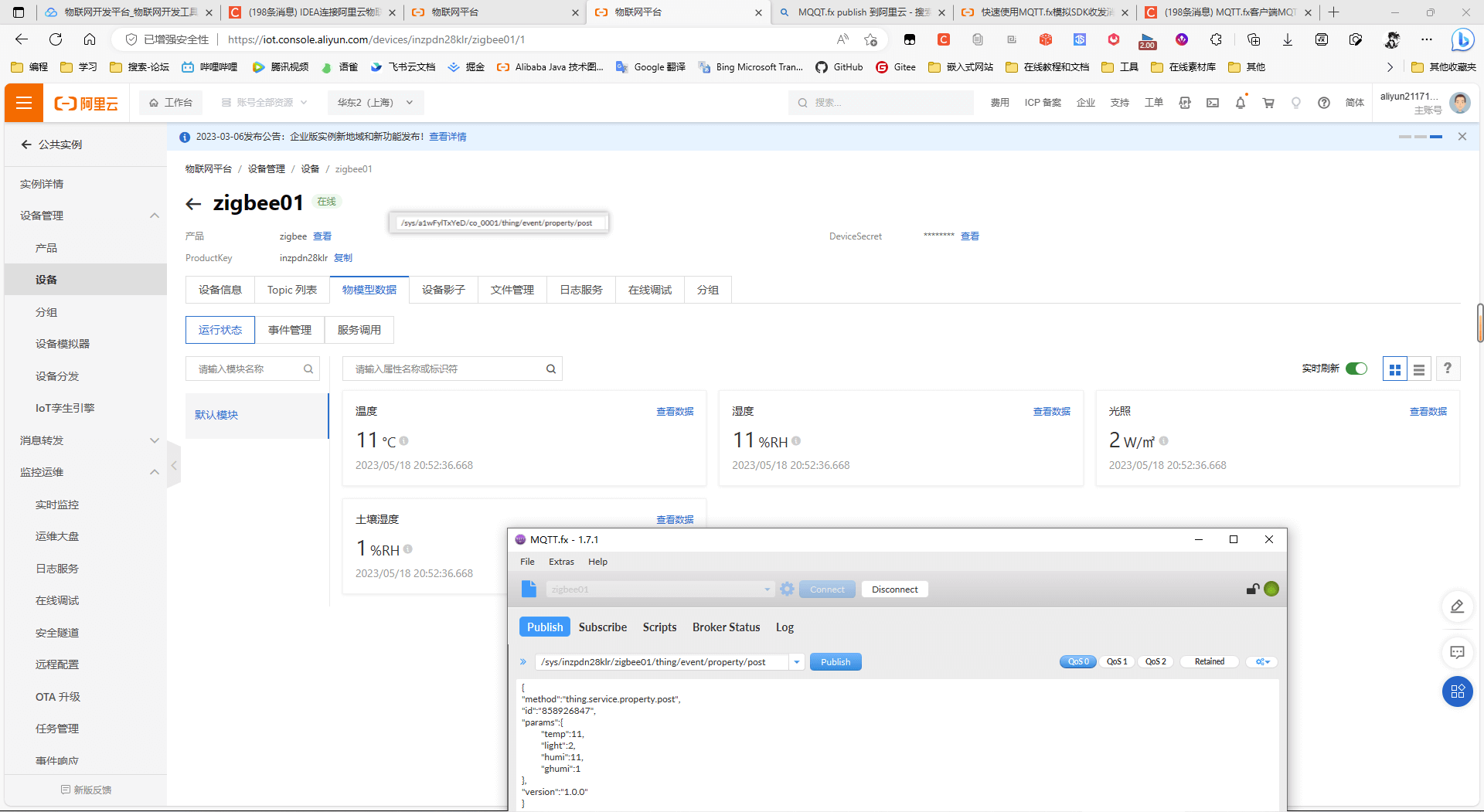Image resolution: width=1484 pixels, height=812 pixels.
Task: Click the page vertical scrollbar
Action: pyautogui.click(x=1480, y=323)
